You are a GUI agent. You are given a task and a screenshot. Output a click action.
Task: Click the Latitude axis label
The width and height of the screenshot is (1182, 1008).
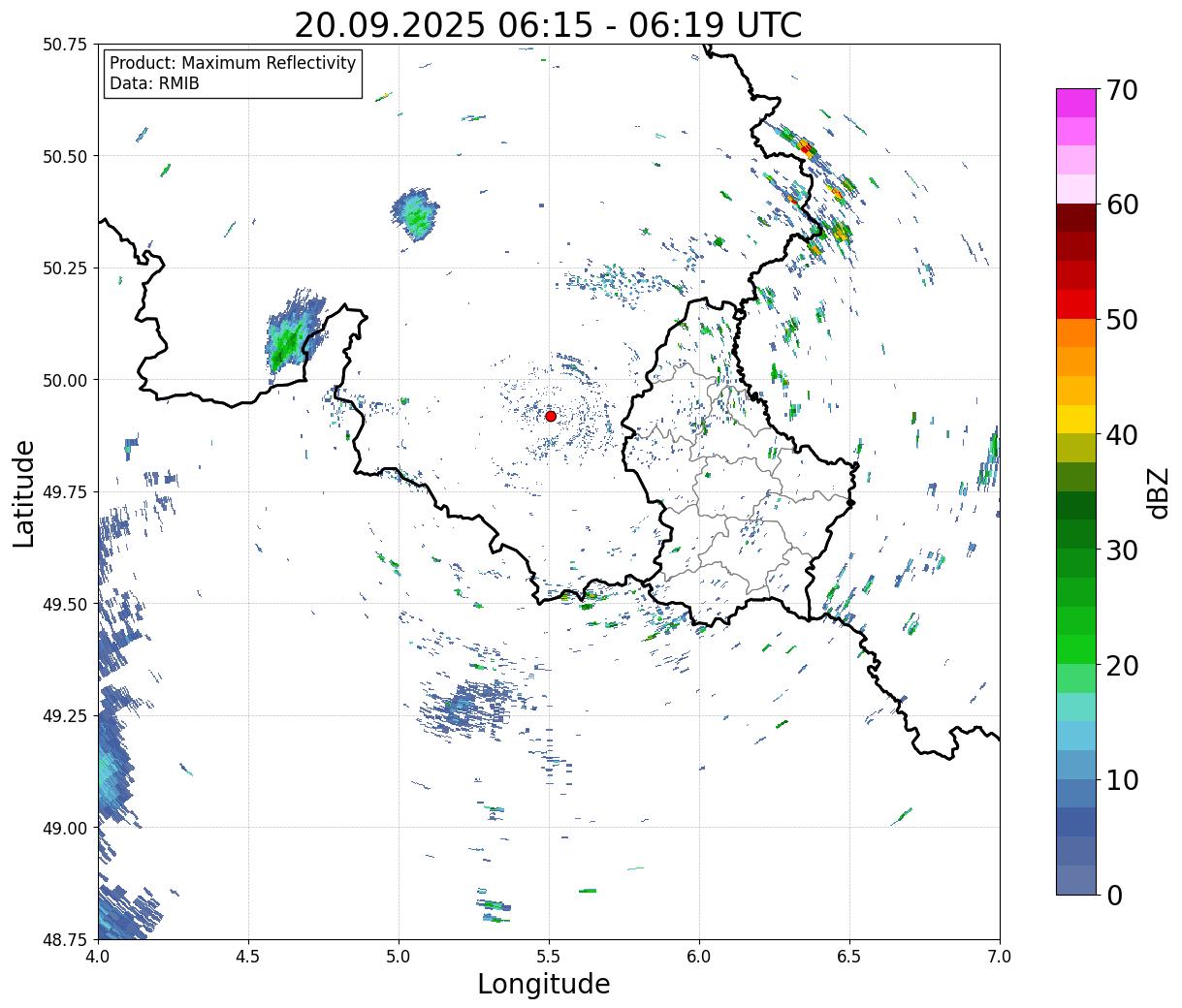pos(24,492)
